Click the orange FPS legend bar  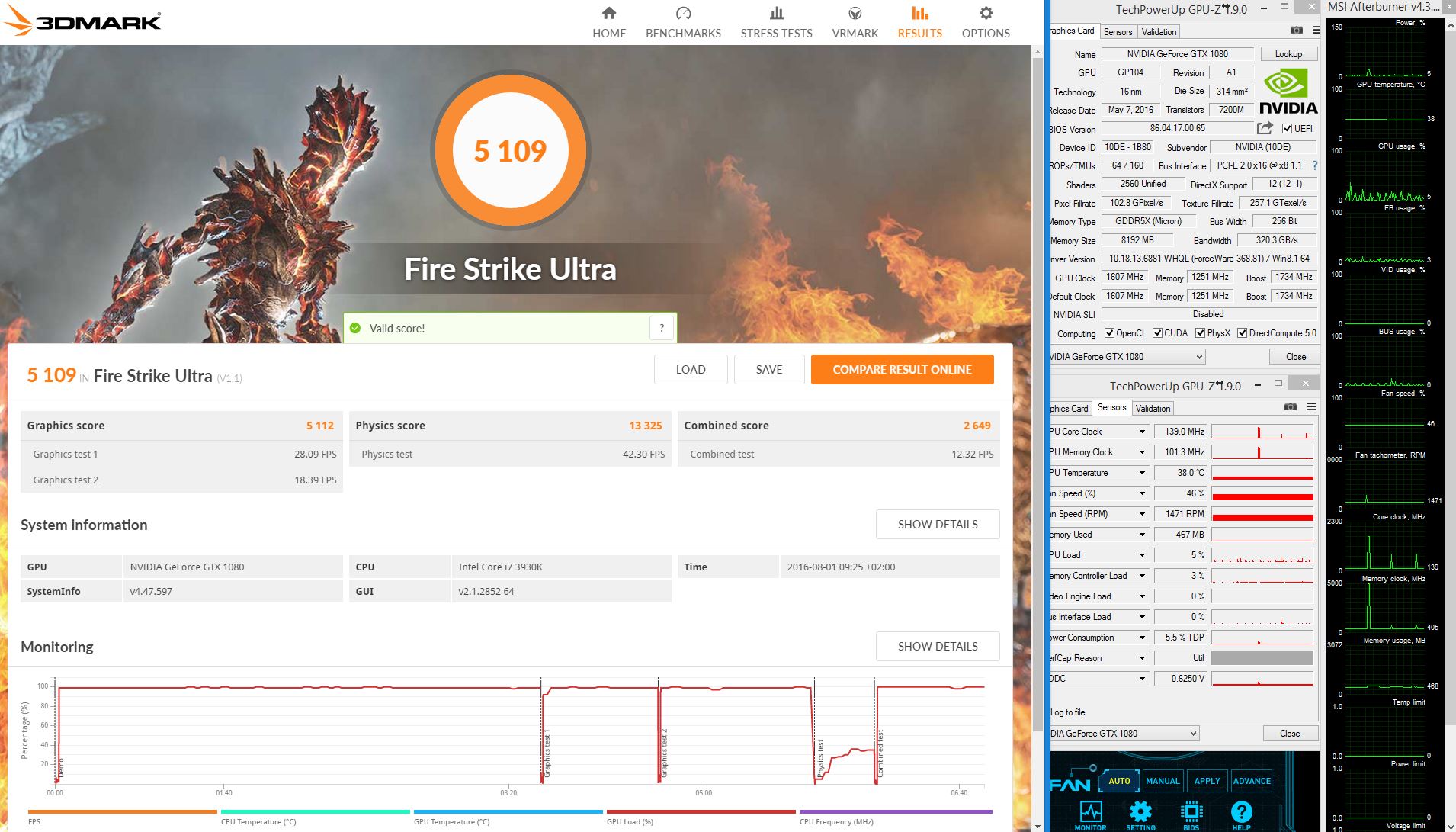coord(122,812)
